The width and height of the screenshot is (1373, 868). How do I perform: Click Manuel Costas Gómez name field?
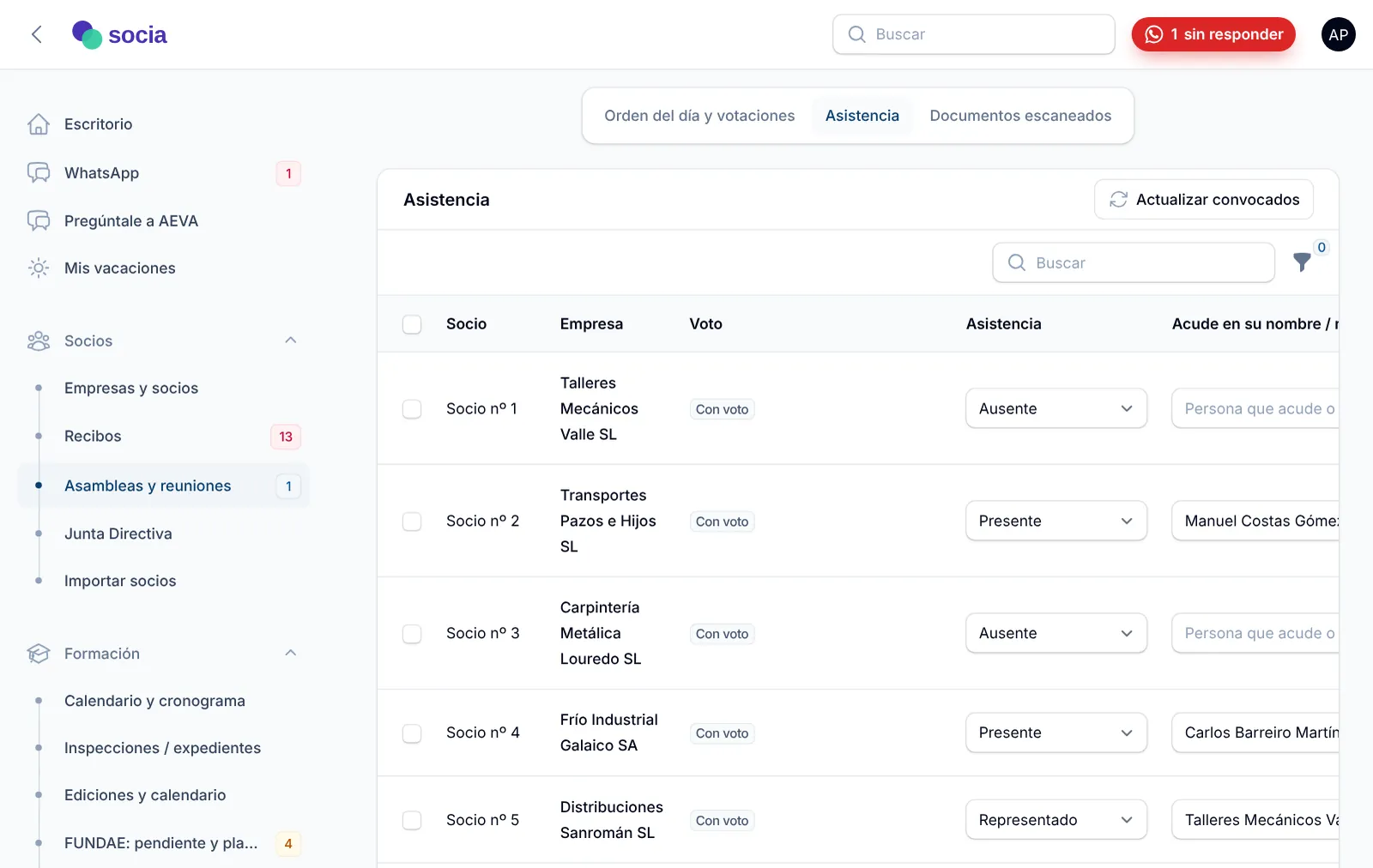[1255, 521]
